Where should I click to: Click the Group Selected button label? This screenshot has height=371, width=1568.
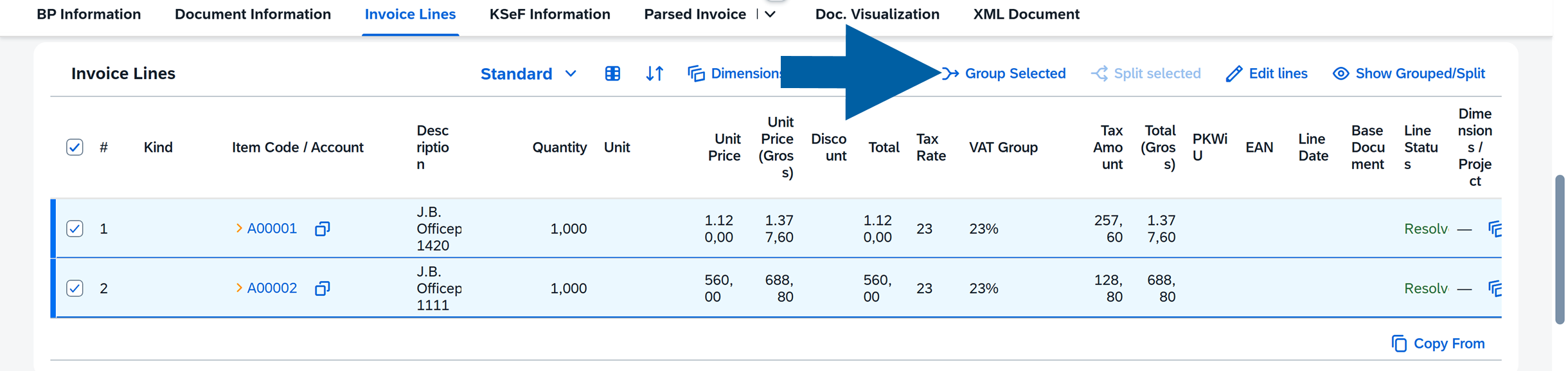pyautogui.click(x=1015, y=74)
